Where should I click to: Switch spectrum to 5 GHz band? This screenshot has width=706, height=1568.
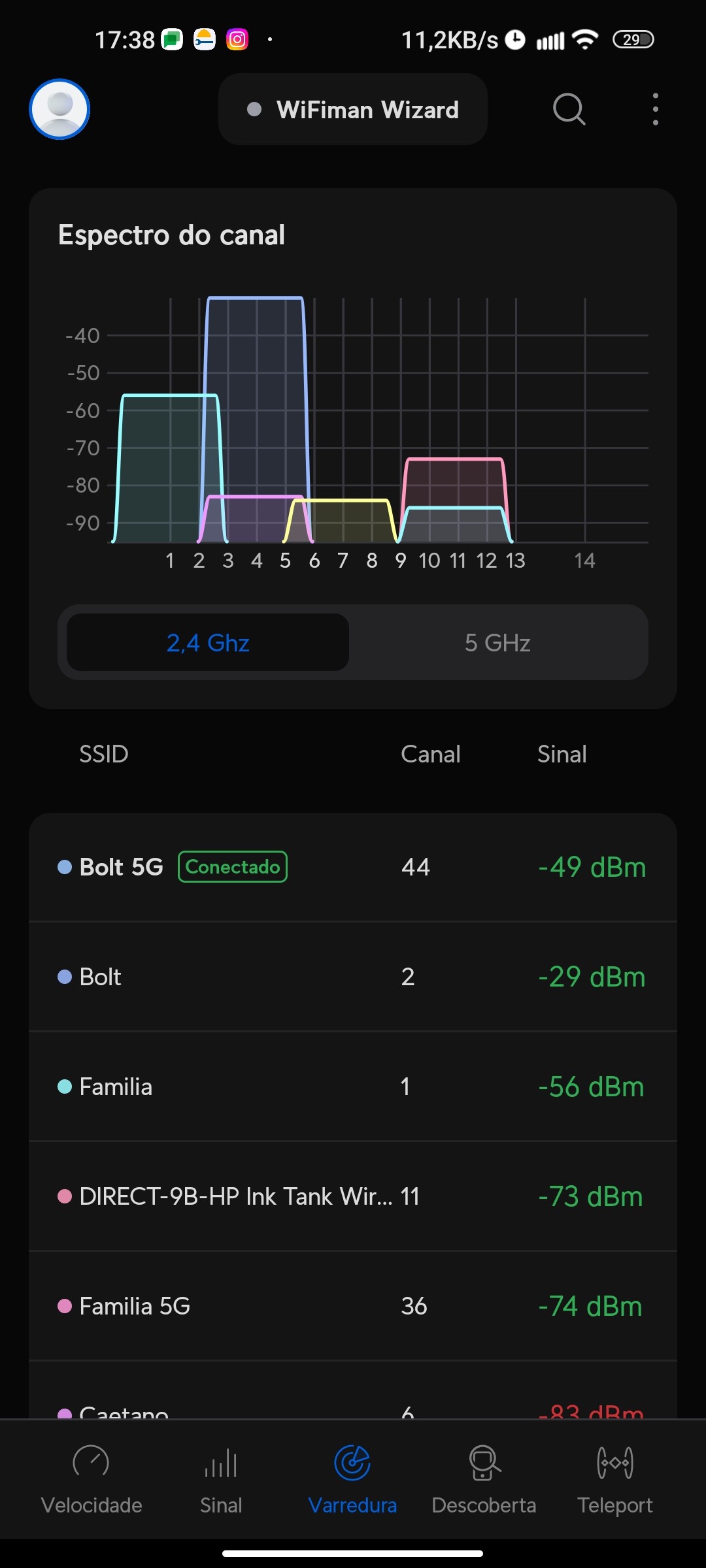(497, 643)
